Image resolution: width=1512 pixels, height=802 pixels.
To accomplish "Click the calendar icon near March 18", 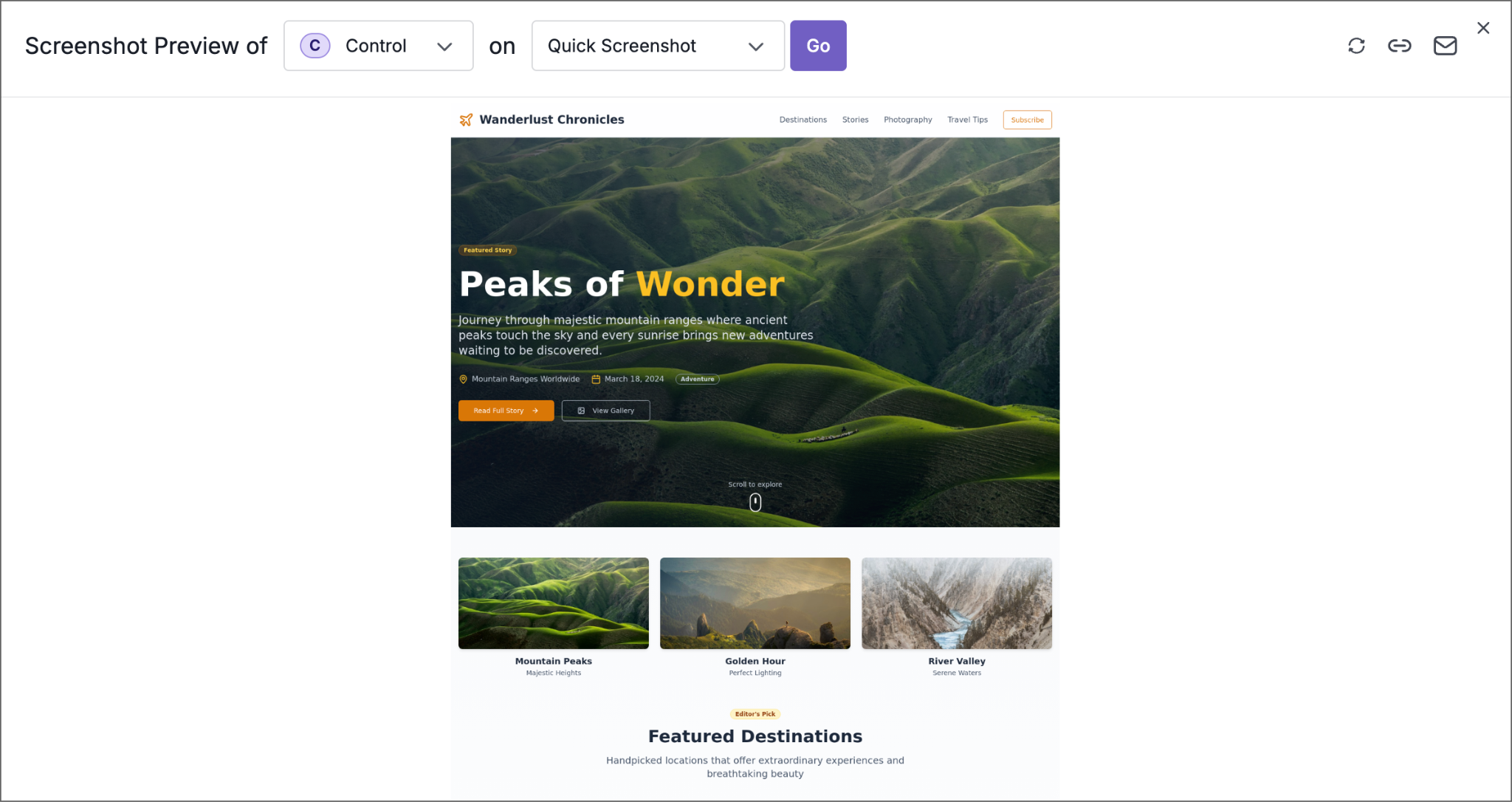I will pos(596,380).
